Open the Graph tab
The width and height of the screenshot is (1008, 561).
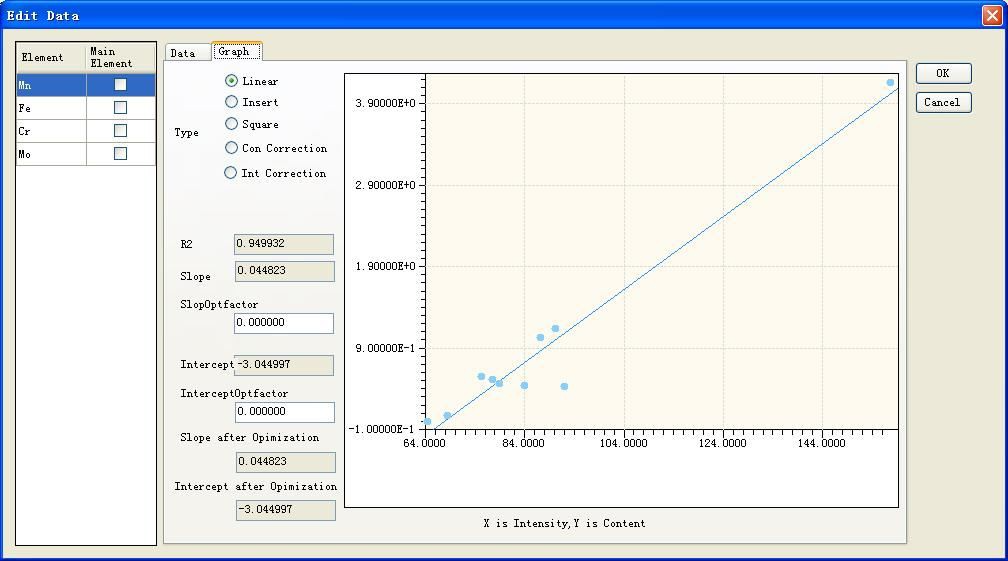[x=234, y=52]
